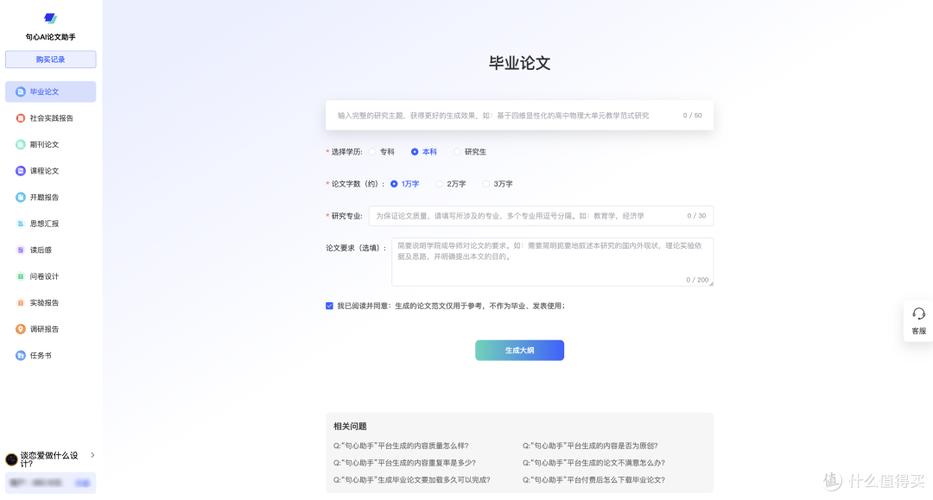Open question 平台生成的论文不满意怎么办
The height and width of the screenshot is (500, 933).
[594, 462]
